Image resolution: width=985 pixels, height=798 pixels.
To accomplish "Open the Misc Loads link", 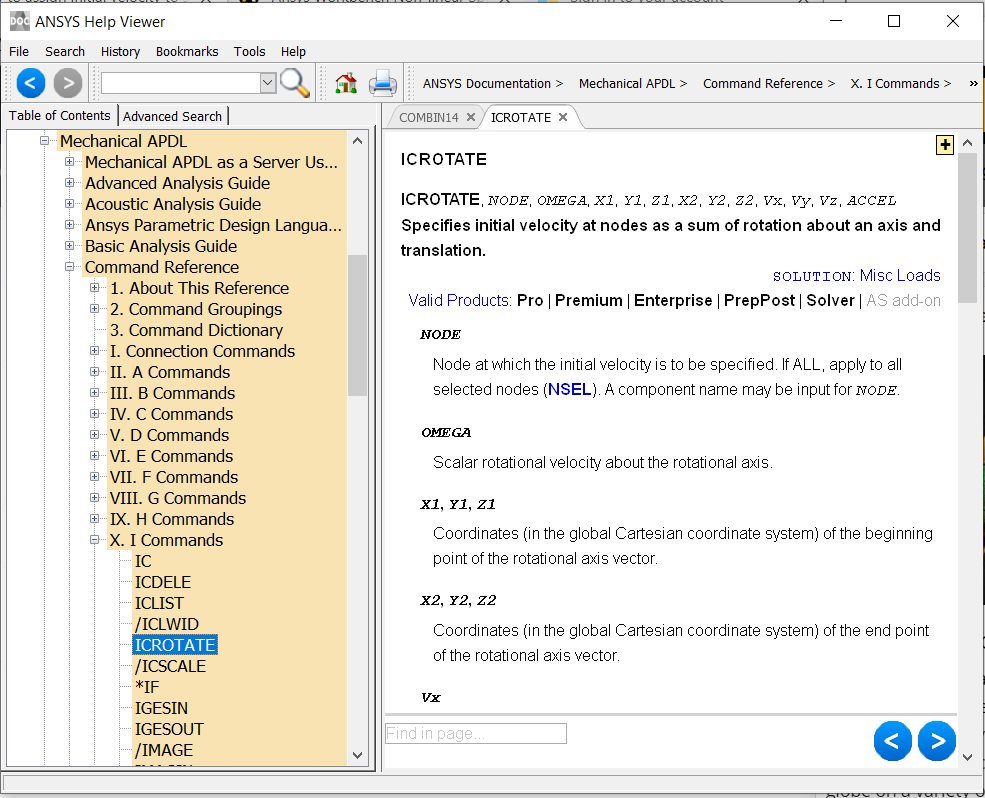I will [x=900, y=276].
